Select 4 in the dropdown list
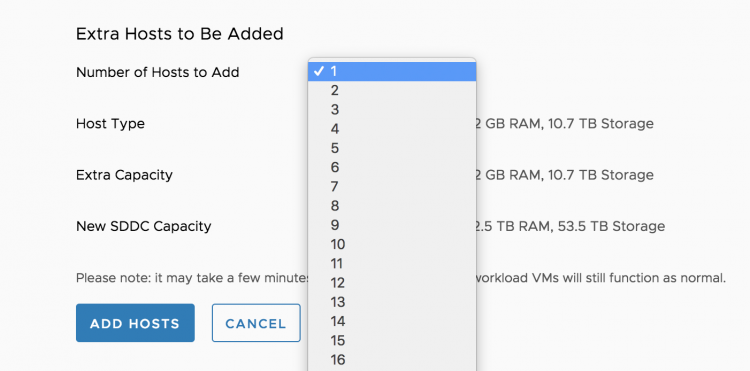The width and height of the screenshot is (750, 371). coord(392,129)
